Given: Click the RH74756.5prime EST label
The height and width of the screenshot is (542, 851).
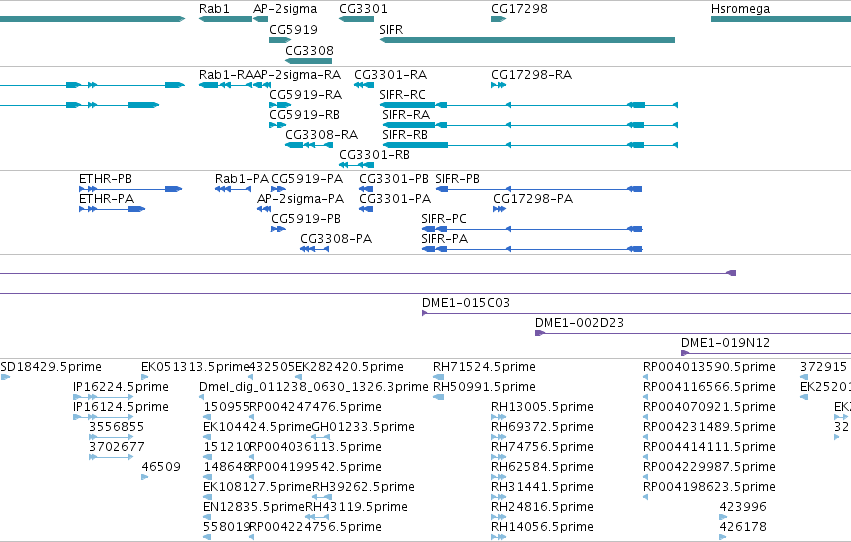Looking at the screenshot, I should [x=542, y=448].
